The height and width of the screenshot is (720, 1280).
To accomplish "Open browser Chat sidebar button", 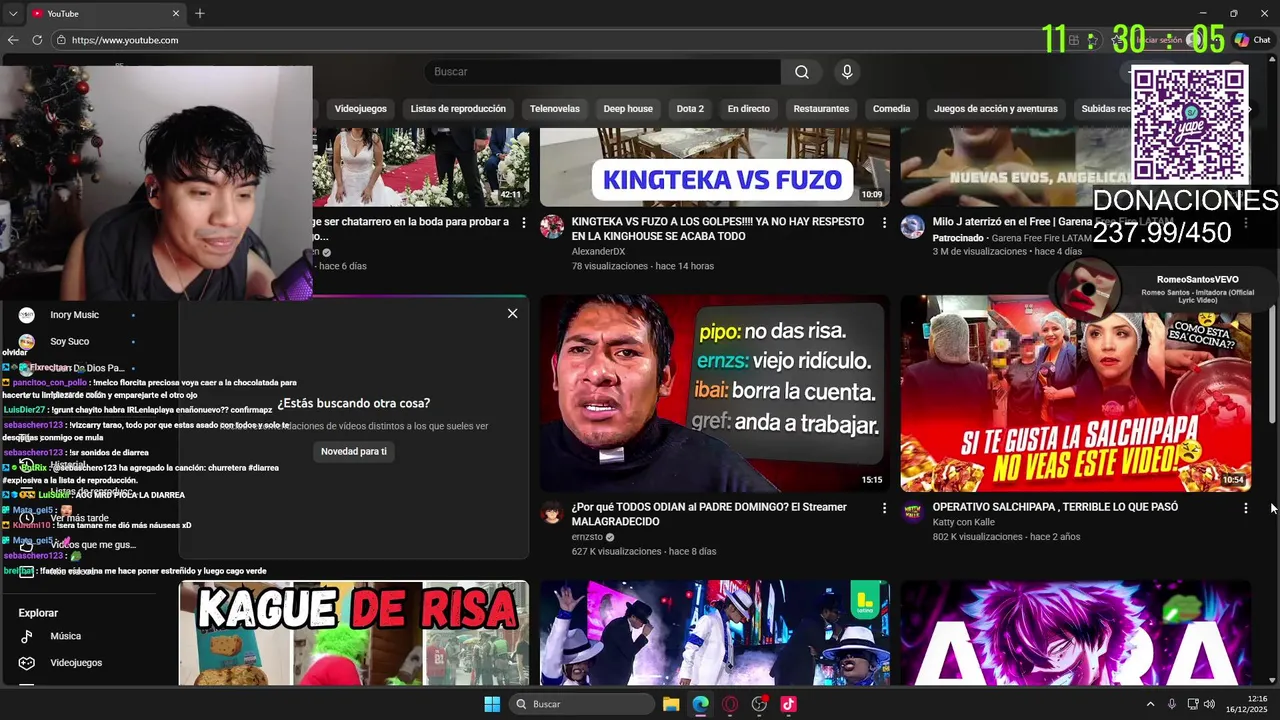I will [x=1252, y=40].
